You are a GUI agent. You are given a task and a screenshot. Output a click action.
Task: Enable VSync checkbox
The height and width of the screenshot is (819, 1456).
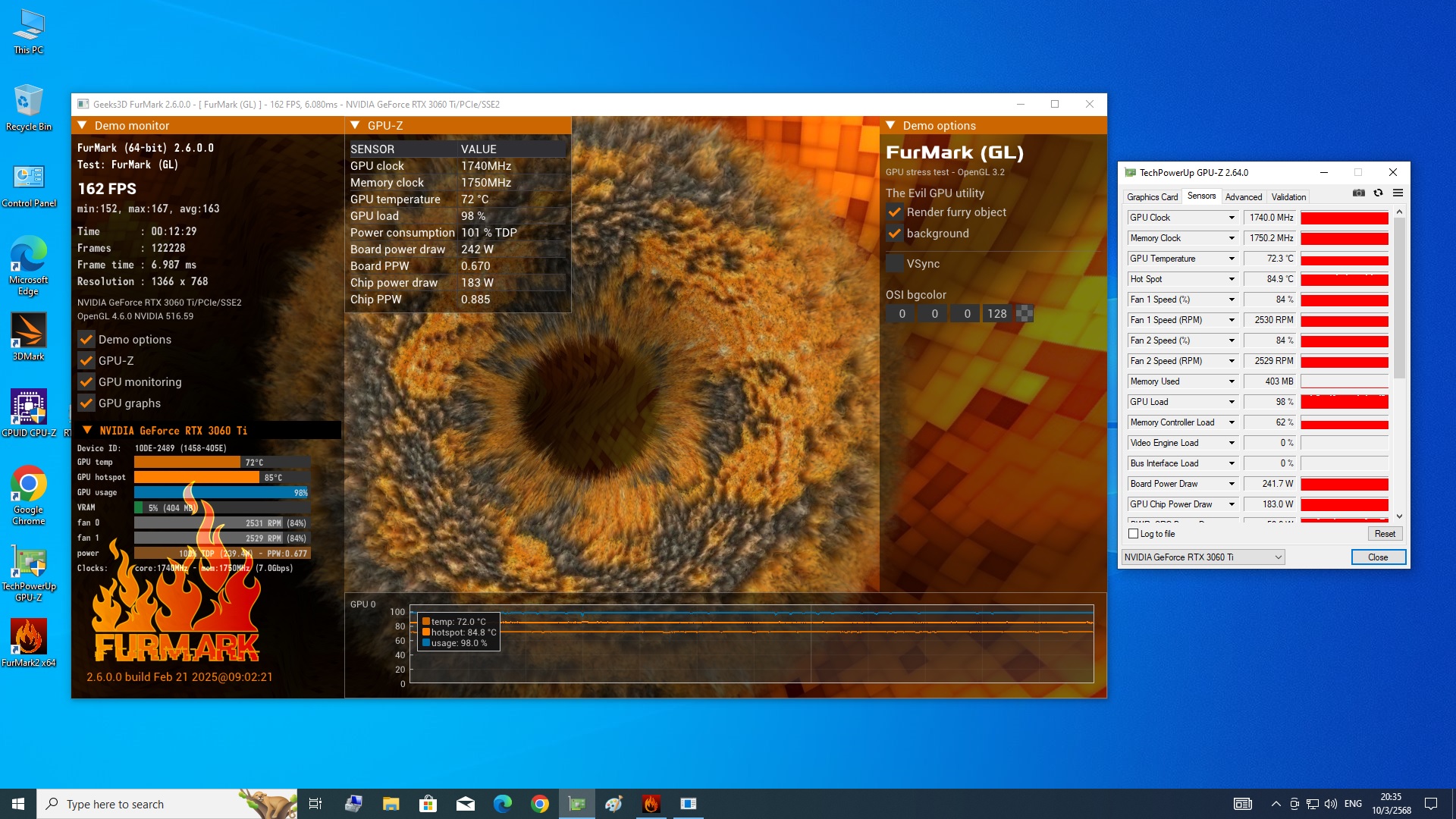coord(895,264)
